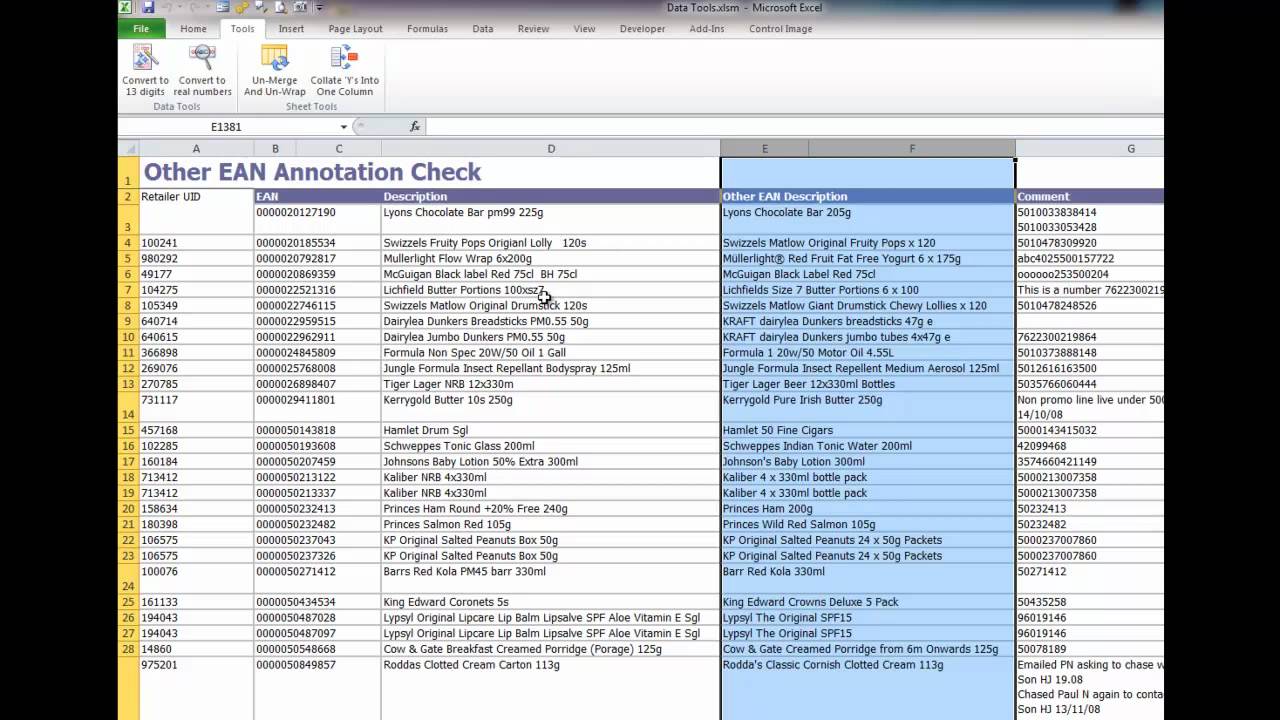Viewport: 1280px width, 720px height.
Task: Open the Page Layout tab
Action: [x=355, y=29]
